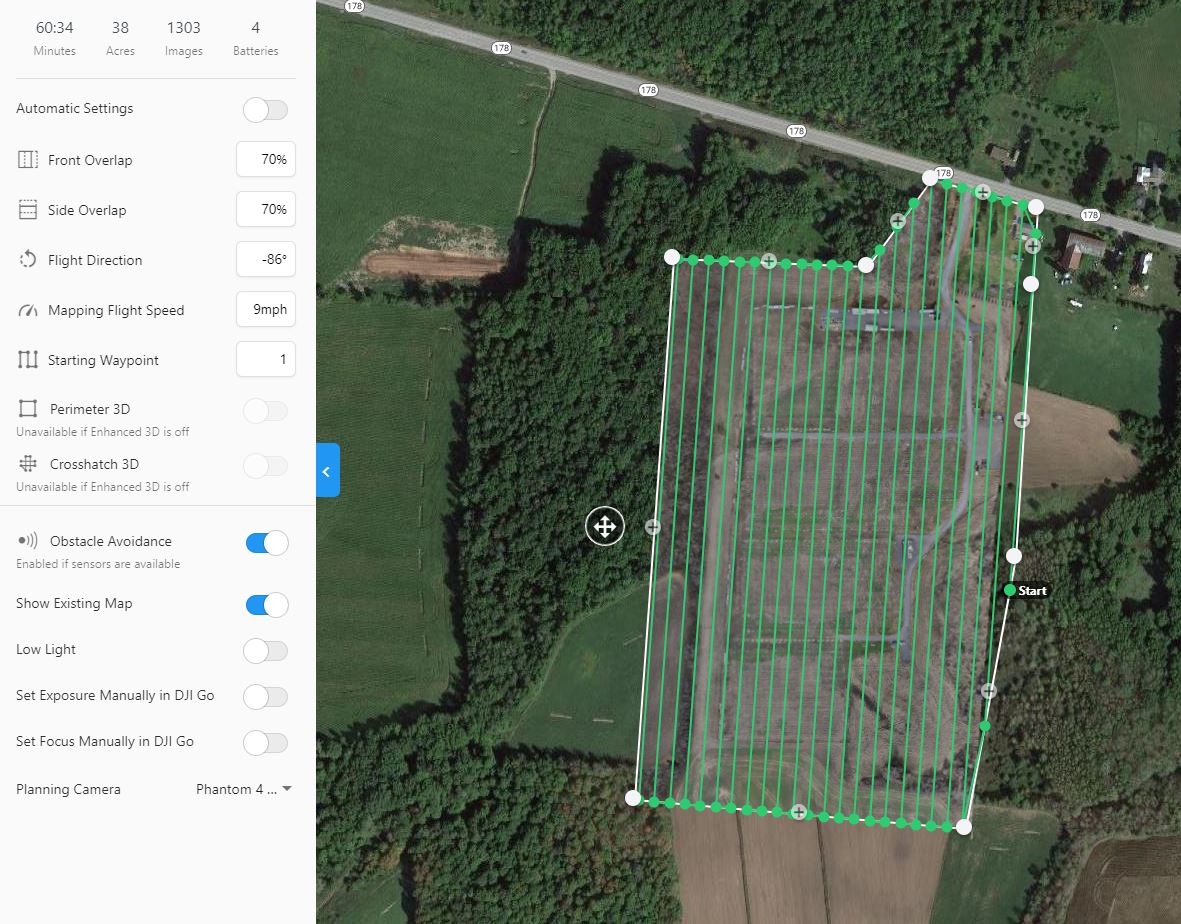Select the top-left white boundary vertex
Screen dimensions: 1181x924
pyautogui.click(x=672, y=257)
